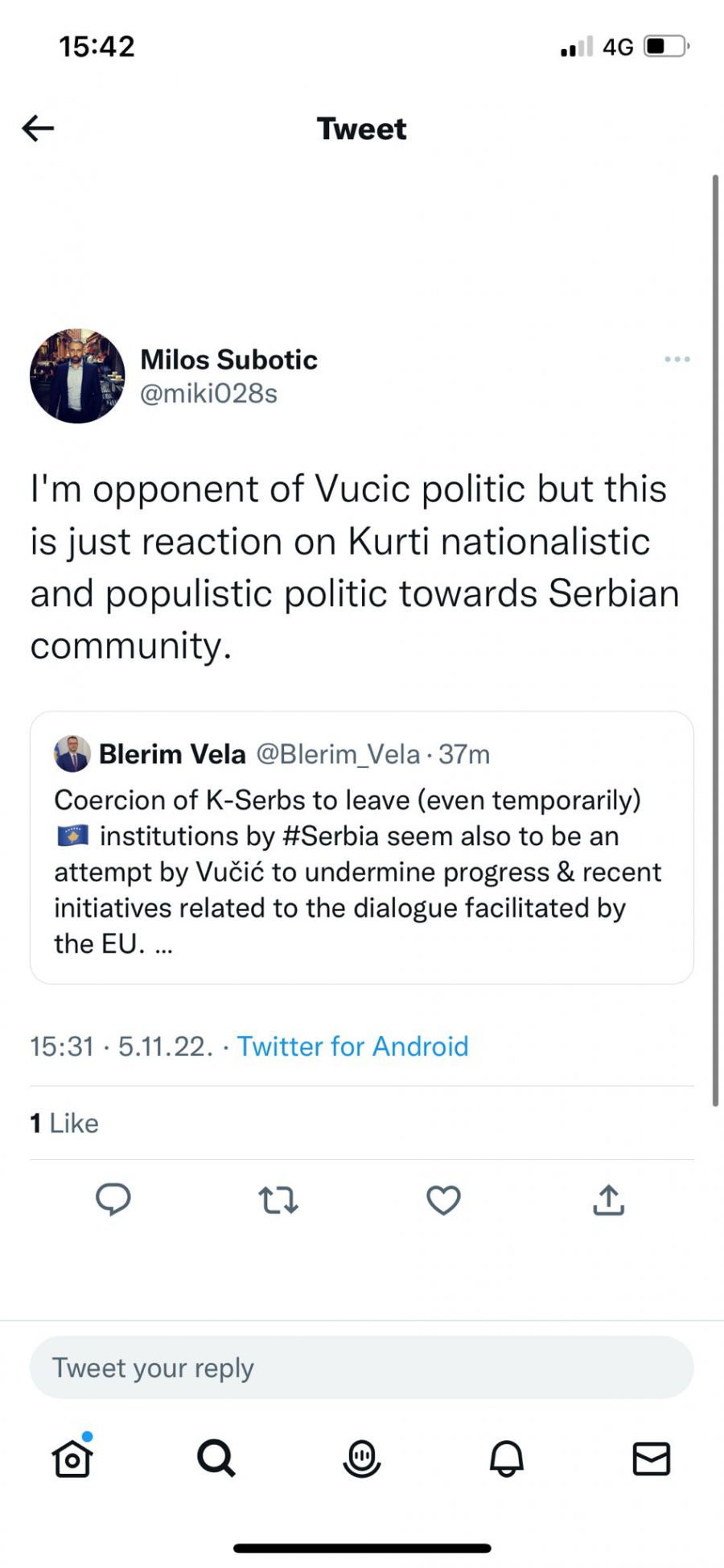
Task: Open the reply composer via comment icon
Action: (113, 1200)
